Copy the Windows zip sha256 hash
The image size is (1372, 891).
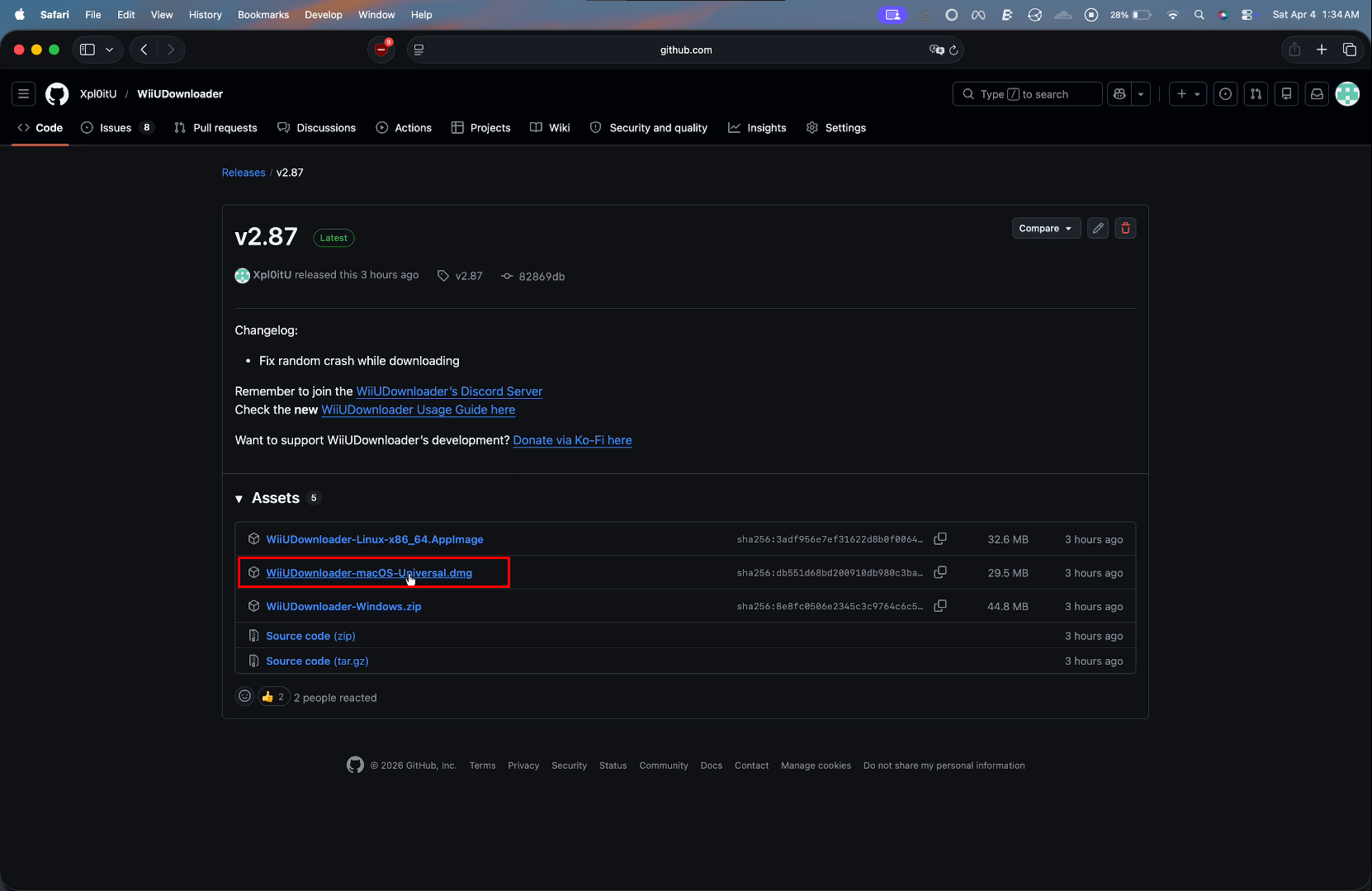coord(939,606)
